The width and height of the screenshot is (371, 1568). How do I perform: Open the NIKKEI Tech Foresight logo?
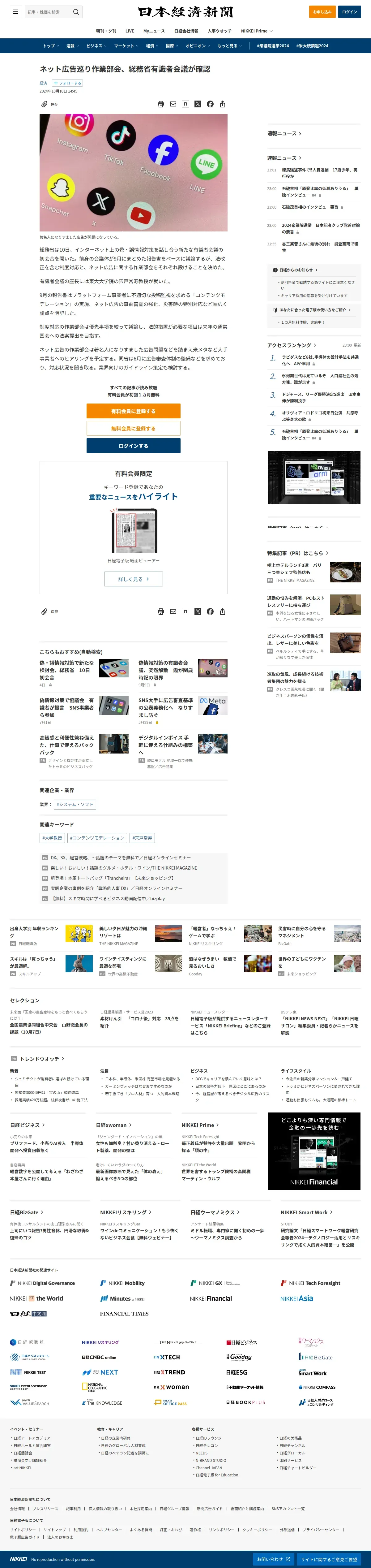coord(311,1282)
